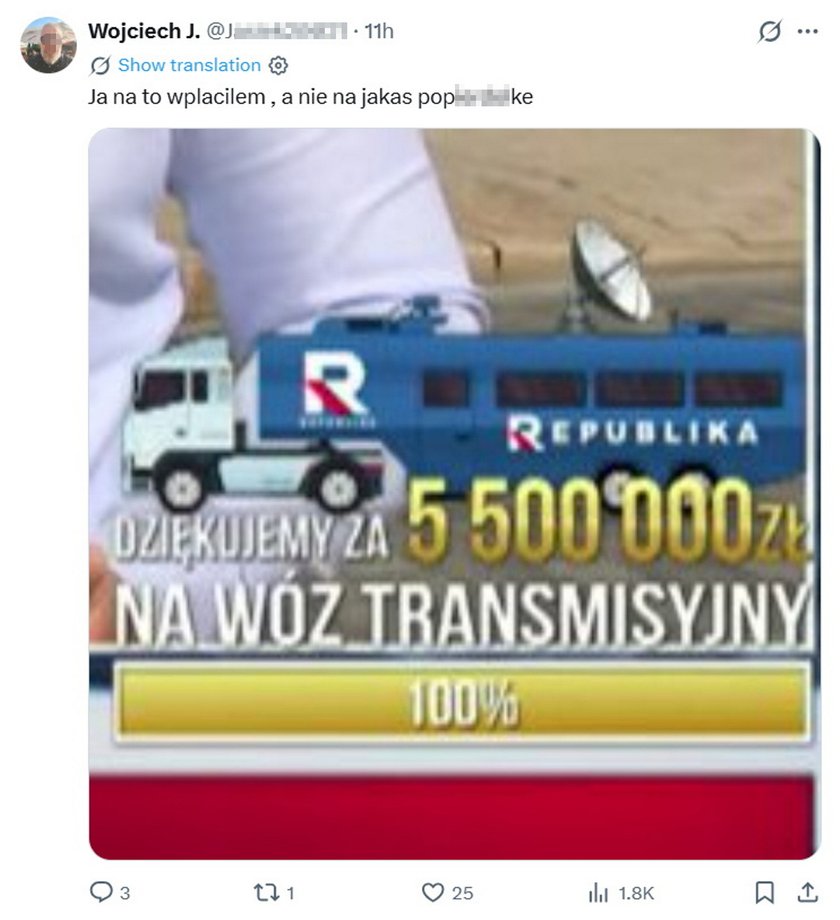Click the Grok icon beside Show translation
This screenshot has width=840, height=920.
coord(100,66)
